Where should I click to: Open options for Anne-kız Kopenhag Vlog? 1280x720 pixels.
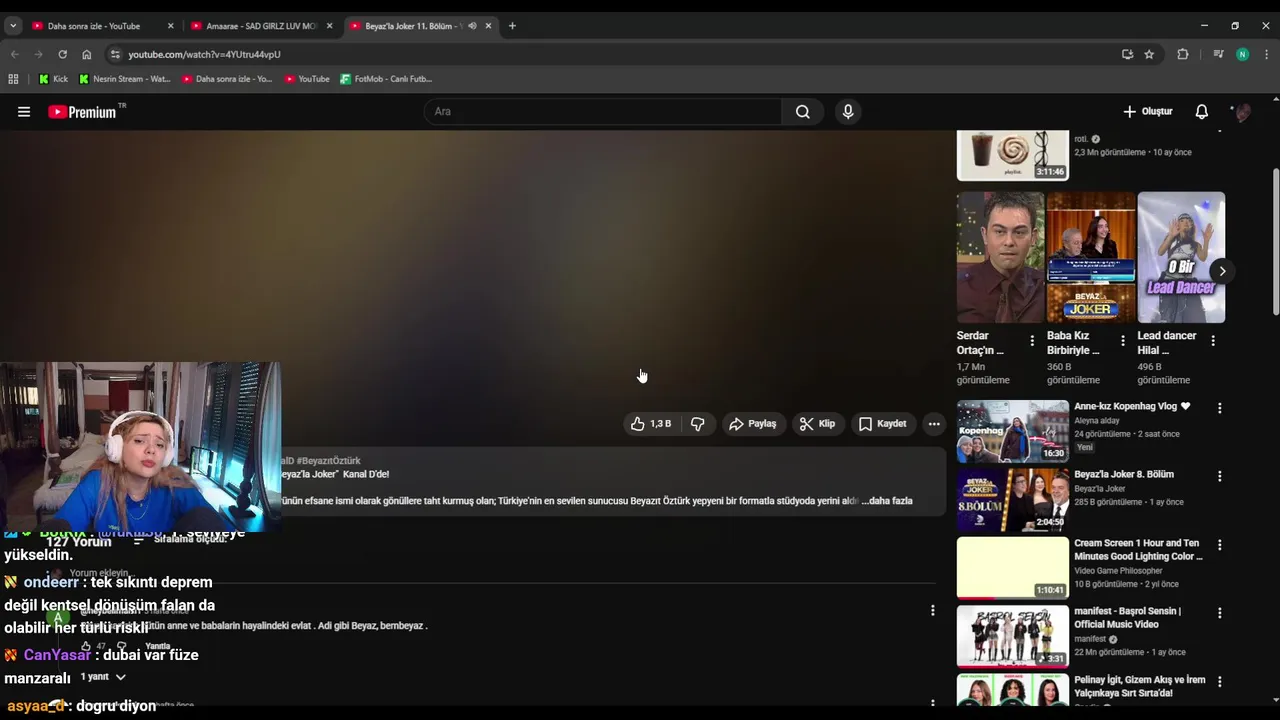1219,408
